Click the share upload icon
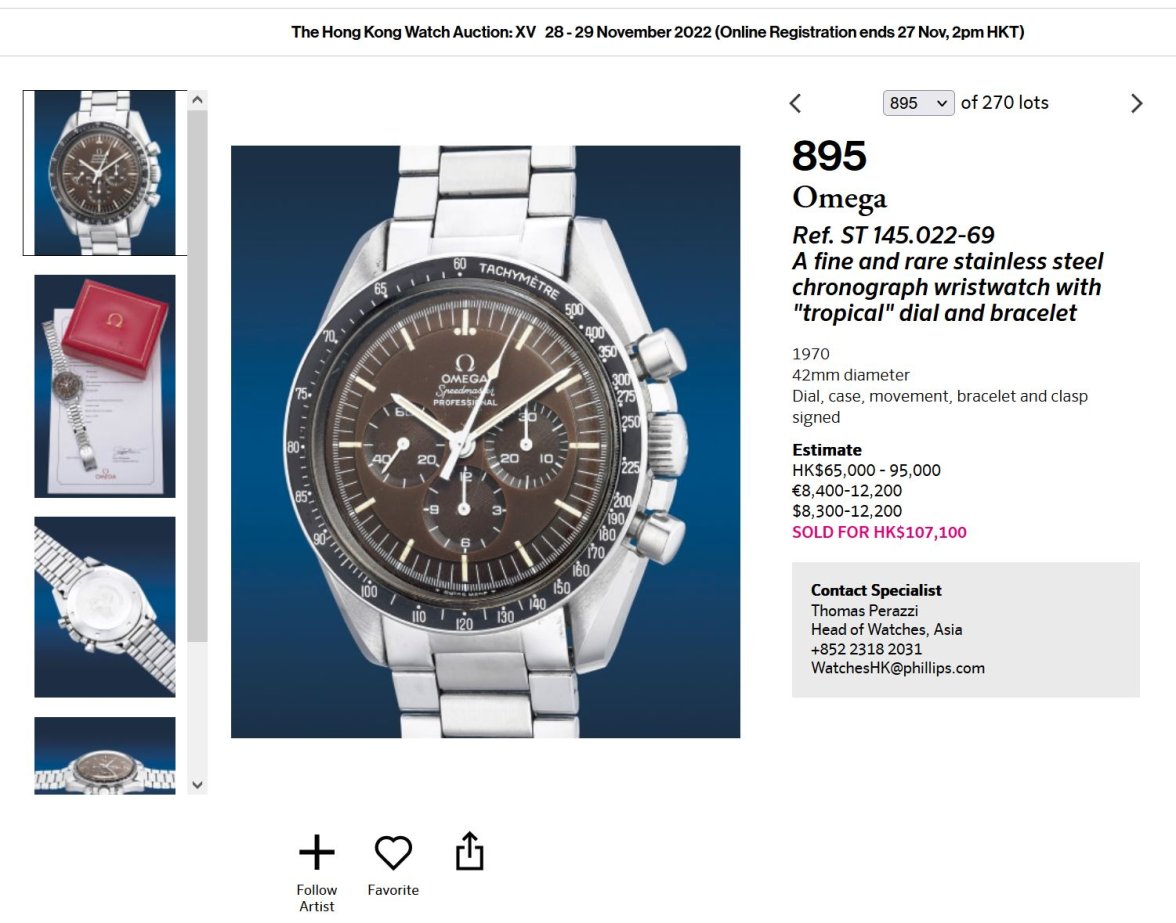The width and height of the screenshot is (1176, 923). (x=470, y=851)
